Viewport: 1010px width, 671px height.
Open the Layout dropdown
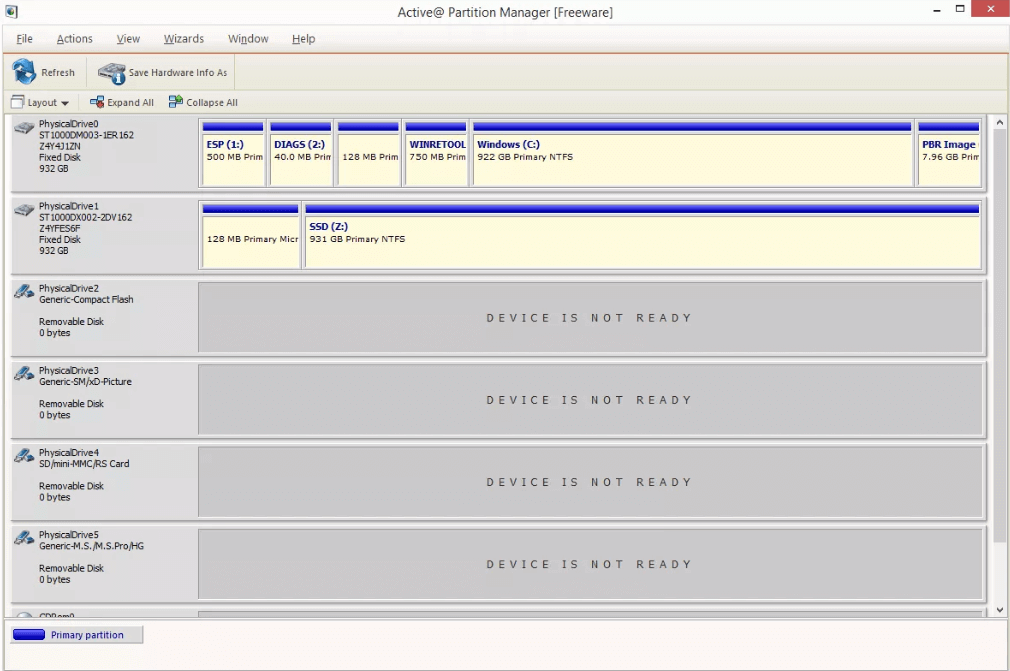pos(40,102)
